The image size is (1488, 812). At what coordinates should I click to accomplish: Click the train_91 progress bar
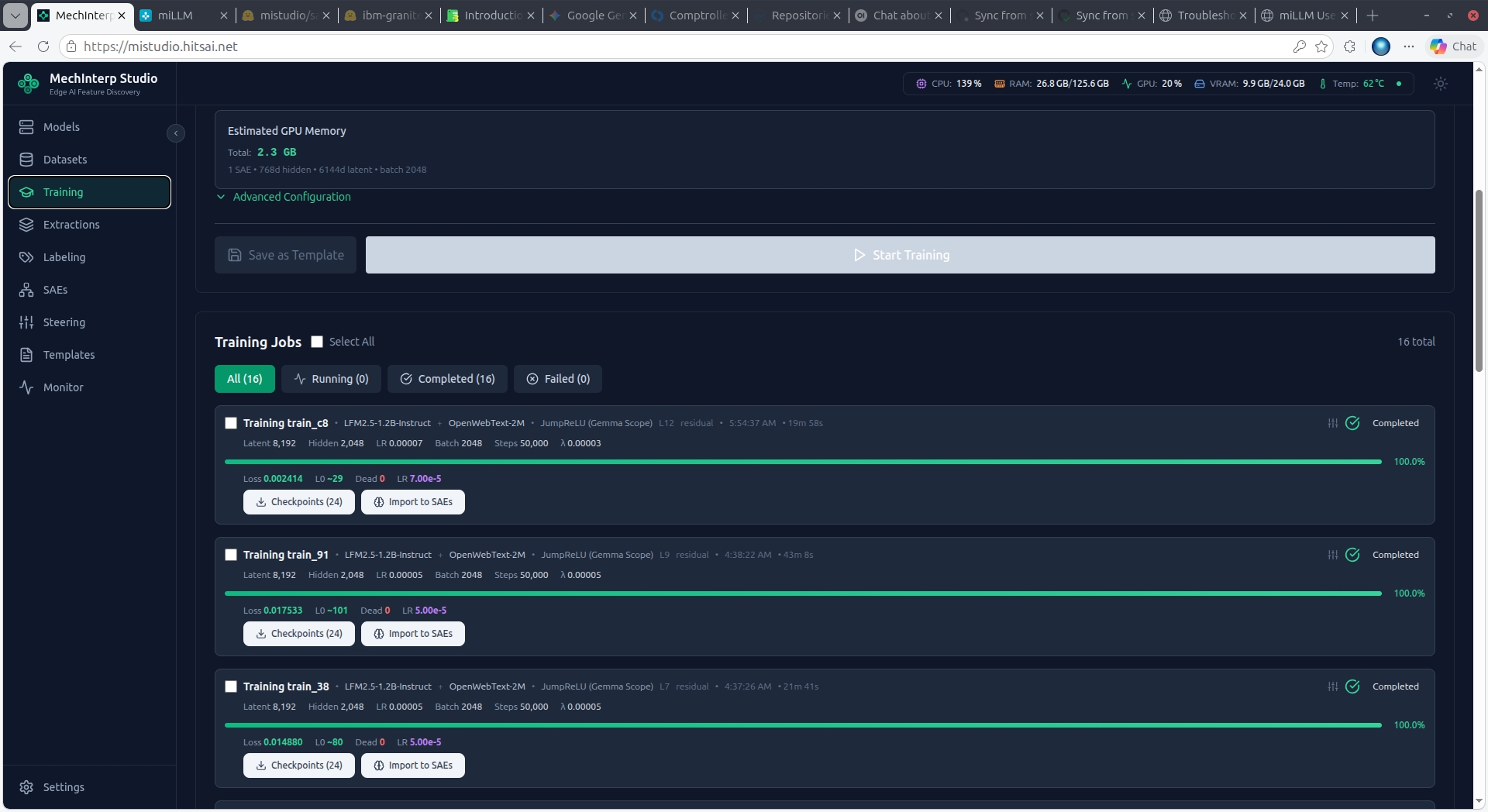pyautogui.click(x=803, y=594)
